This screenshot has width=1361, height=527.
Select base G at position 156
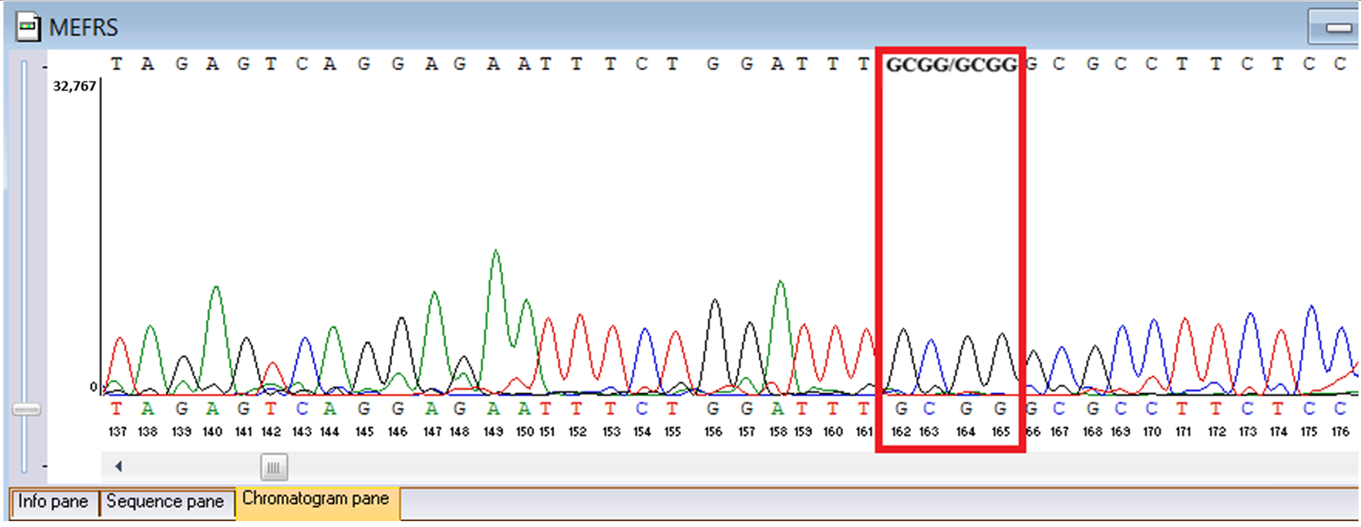tap(713, 409)
